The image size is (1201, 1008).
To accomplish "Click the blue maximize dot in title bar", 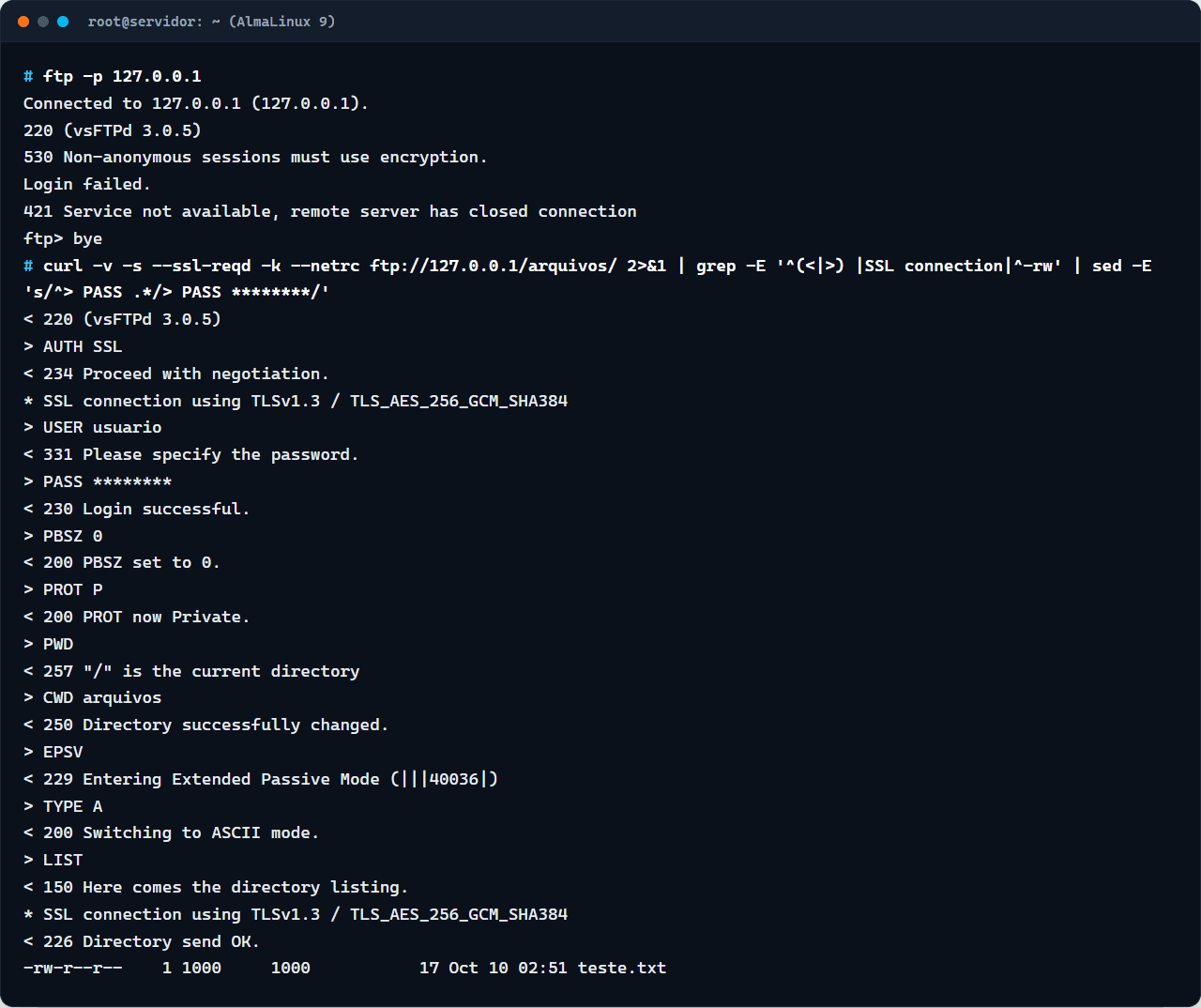I will pyautogui.click(x=63, y=22).
